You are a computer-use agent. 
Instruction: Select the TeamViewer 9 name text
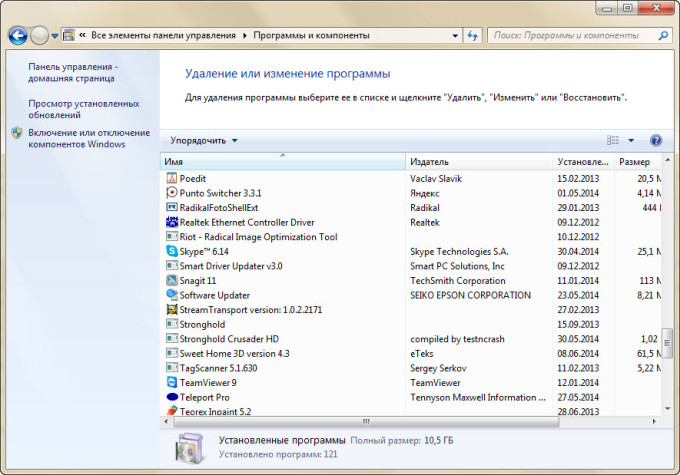208,383
